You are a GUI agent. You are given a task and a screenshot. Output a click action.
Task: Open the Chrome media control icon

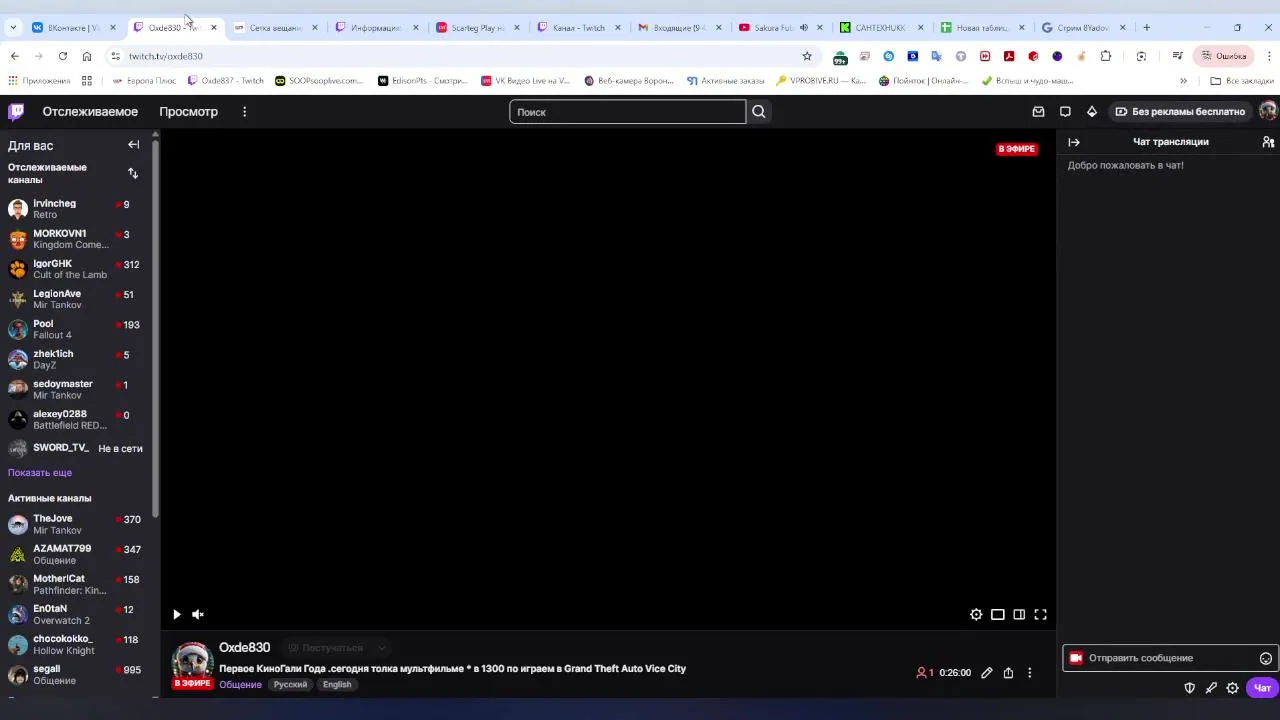click(x=1178, y=56)
